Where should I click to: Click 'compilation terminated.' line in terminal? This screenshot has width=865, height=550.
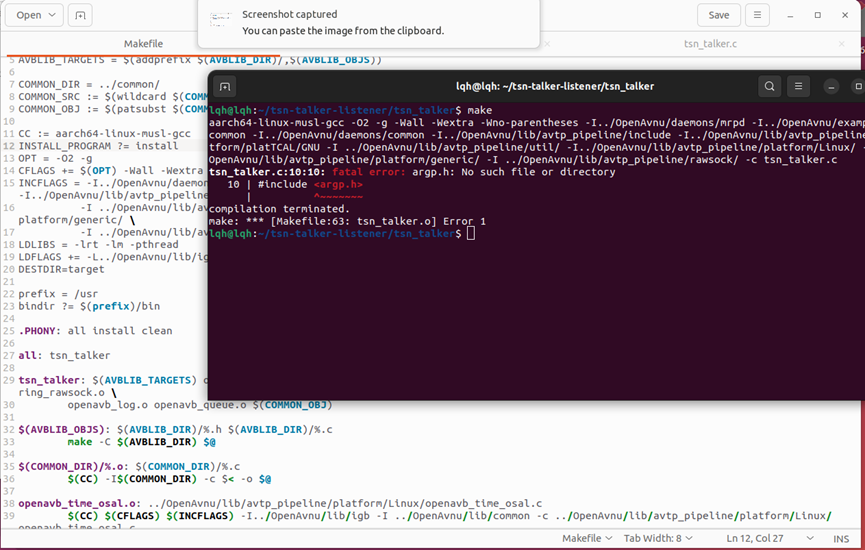coord(279,209)
